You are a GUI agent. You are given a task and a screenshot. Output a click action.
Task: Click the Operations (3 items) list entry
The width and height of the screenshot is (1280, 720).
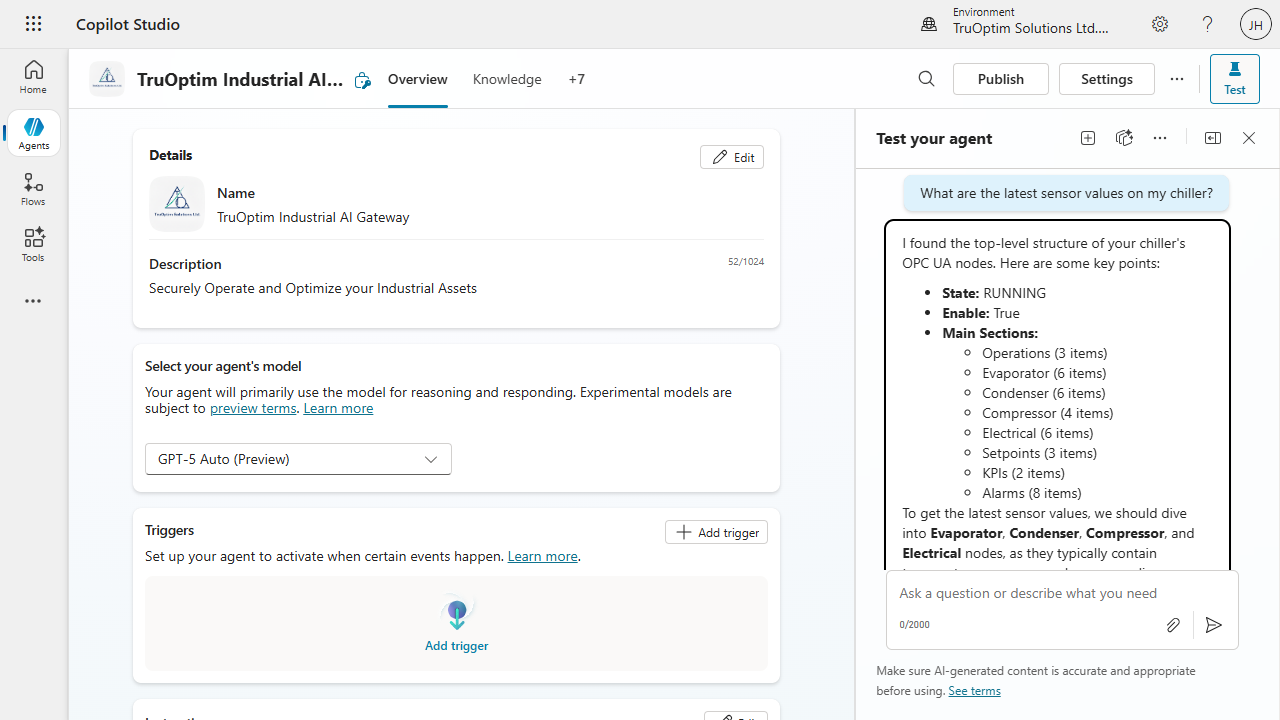(x=1045, y=353)
